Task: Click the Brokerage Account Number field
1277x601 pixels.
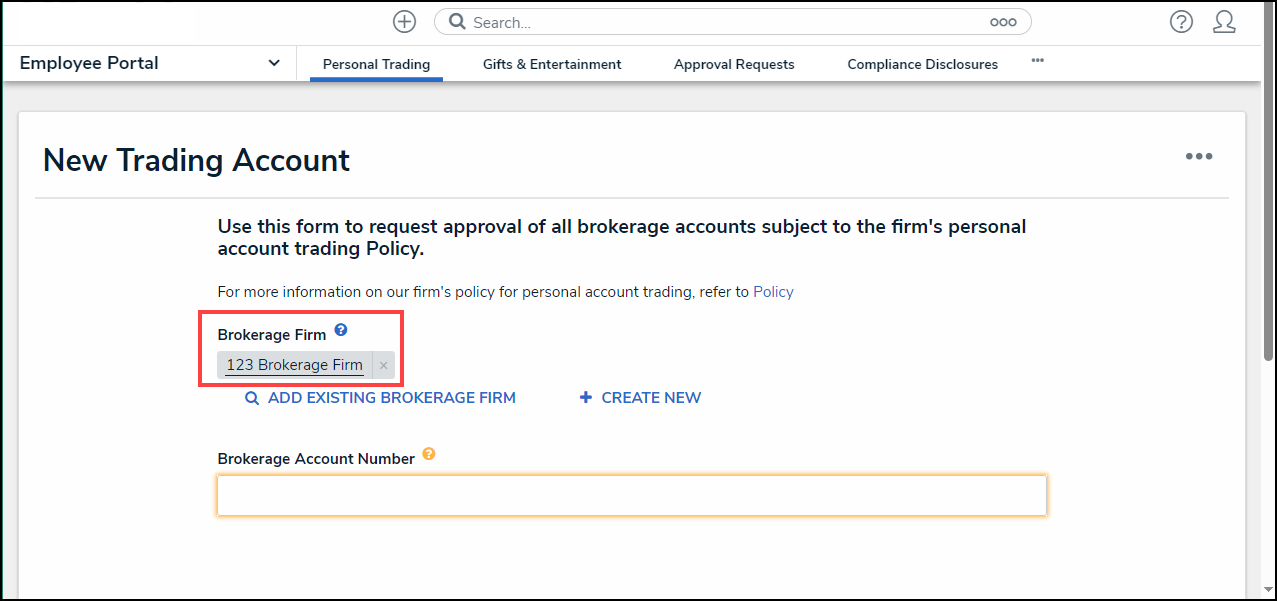Action: pyautogui.click(x=631, y=496)
